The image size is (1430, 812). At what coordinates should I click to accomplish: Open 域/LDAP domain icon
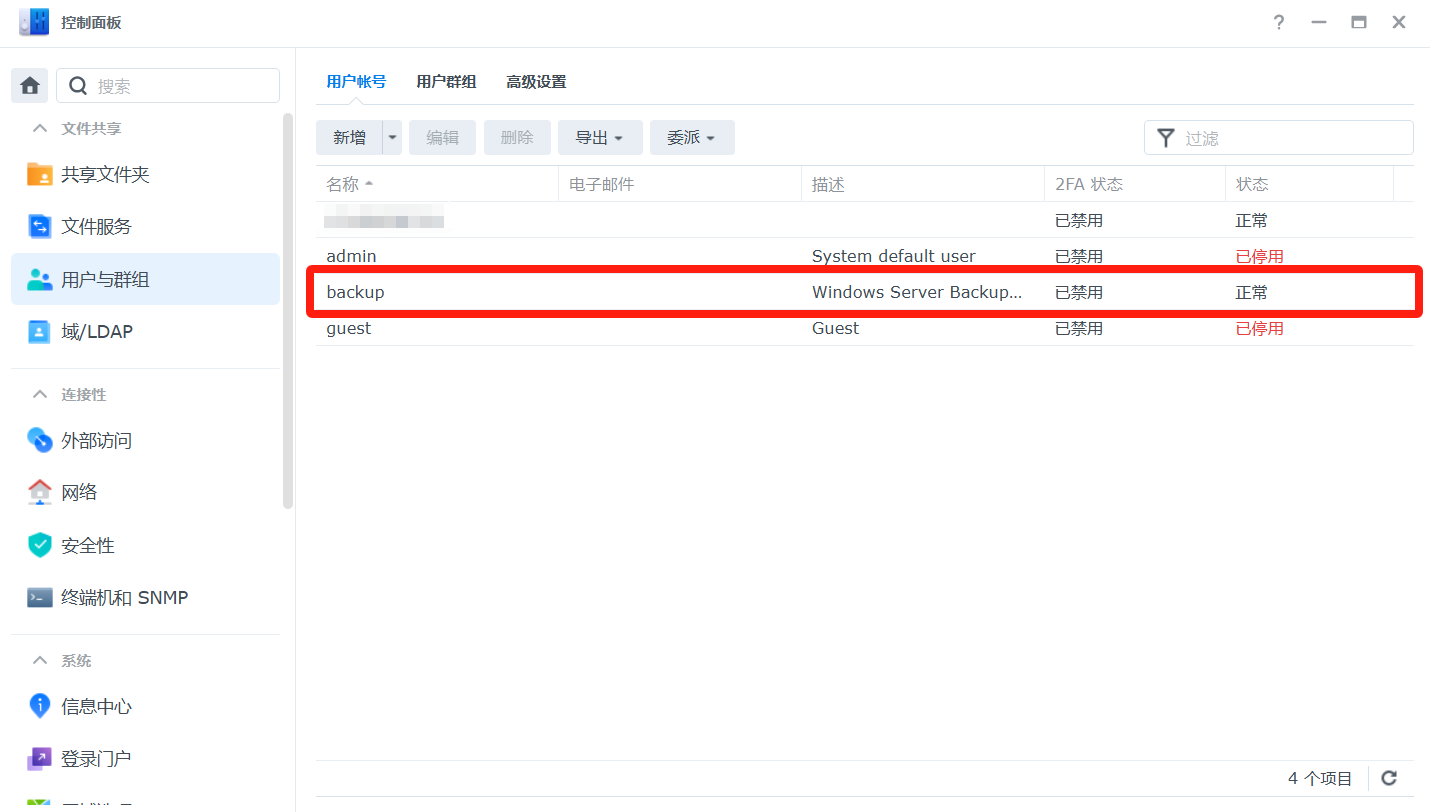tap(40, 332)
